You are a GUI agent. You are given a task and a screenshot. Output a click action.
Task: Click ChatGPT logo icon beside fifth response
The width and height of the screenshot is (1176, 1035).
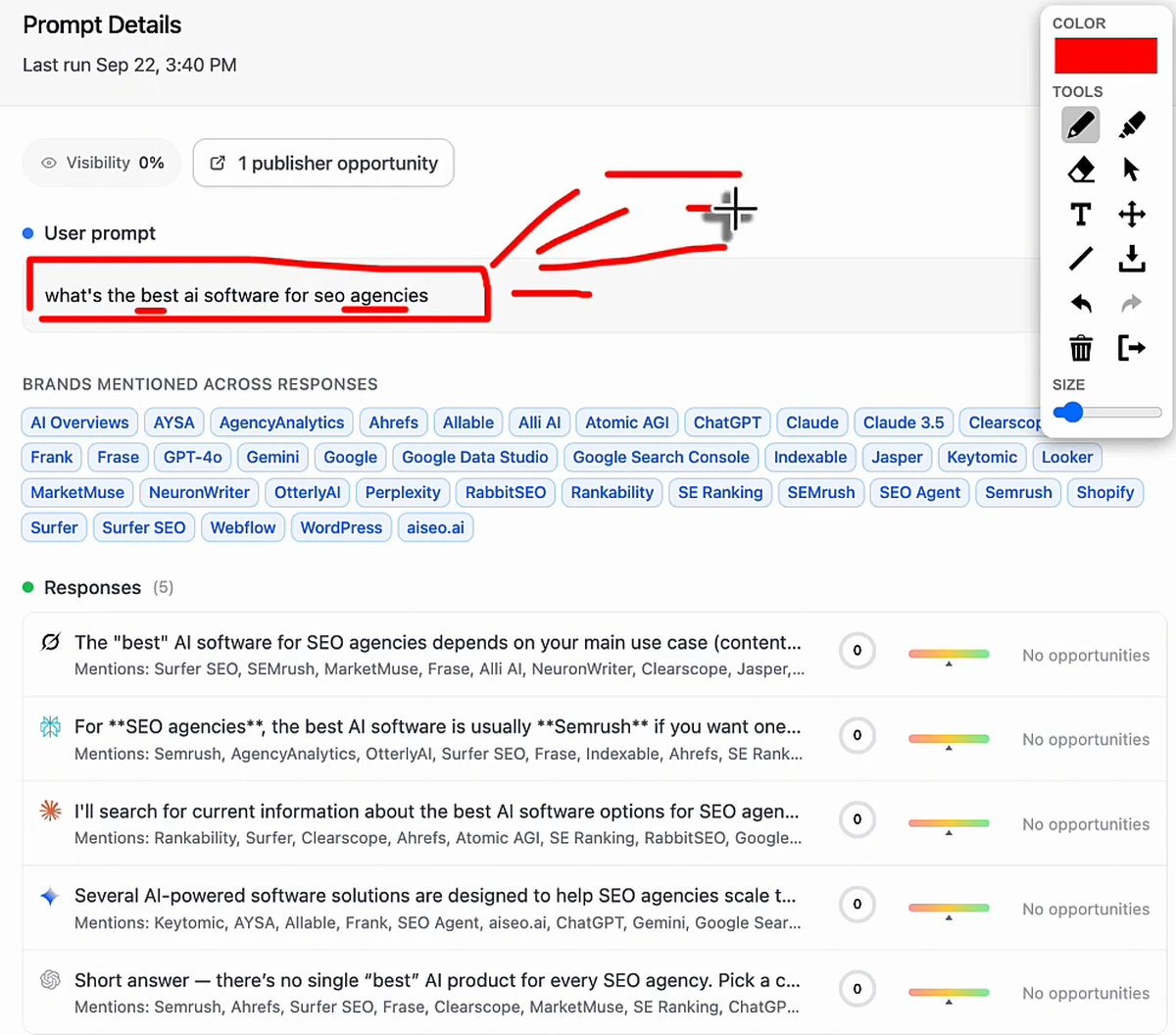50,979
